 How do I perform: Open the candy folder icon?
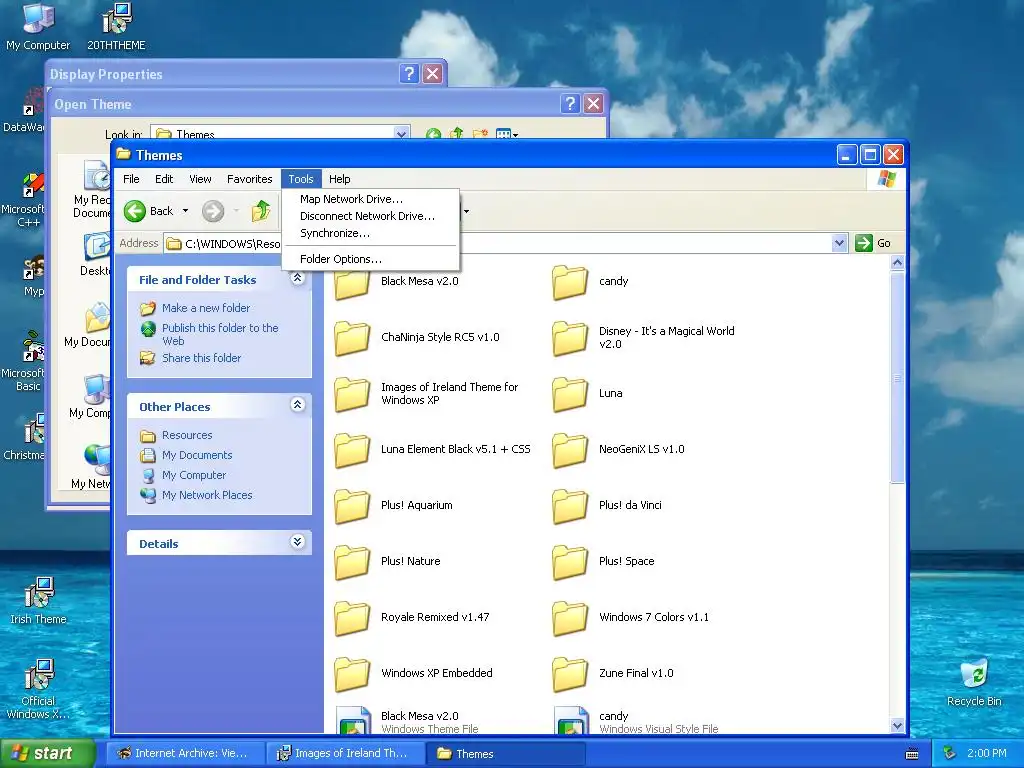[x=569, y=282]
